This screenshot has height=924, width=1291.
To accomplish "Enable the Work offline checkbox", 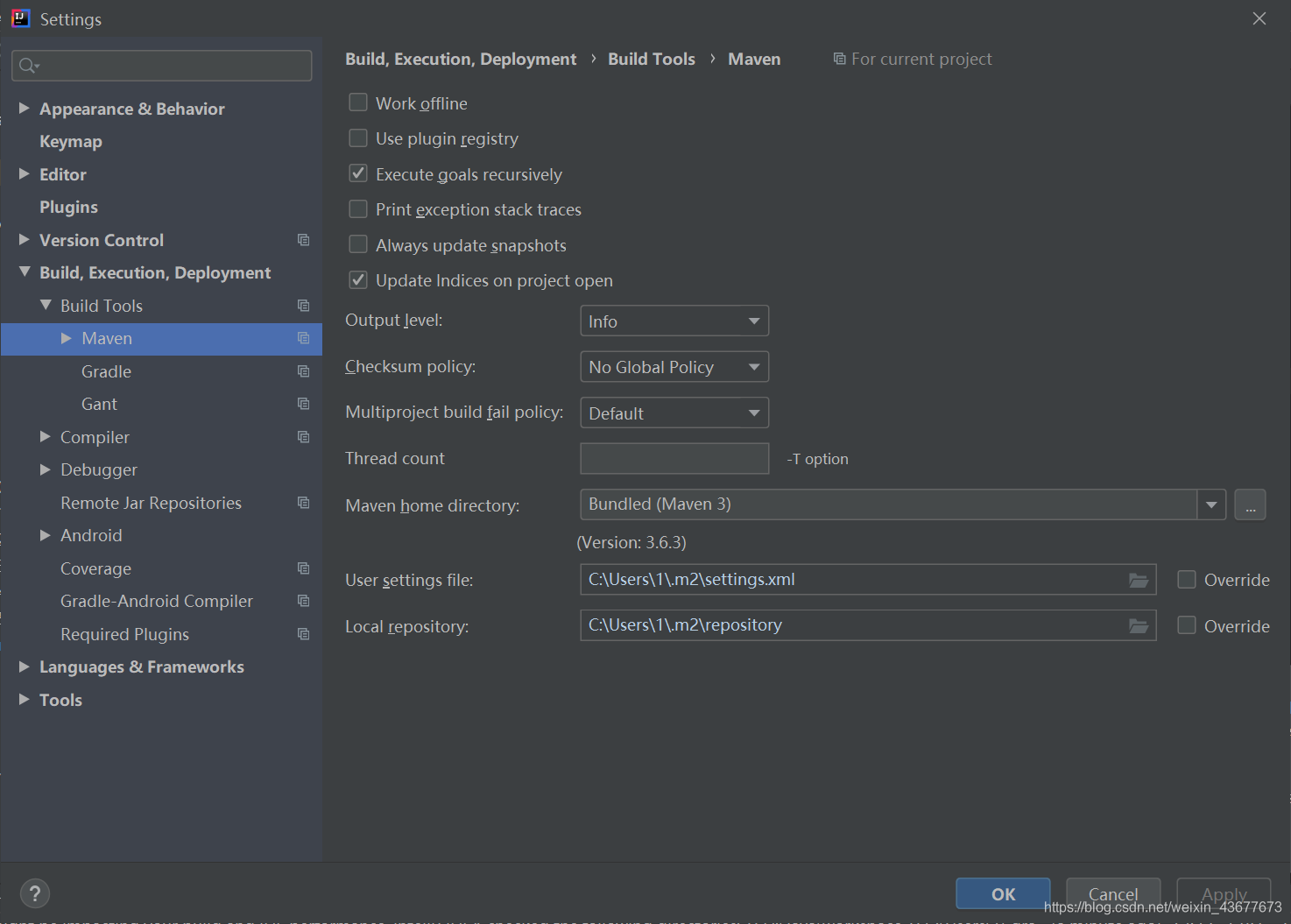I will click(x=358, y=102).
